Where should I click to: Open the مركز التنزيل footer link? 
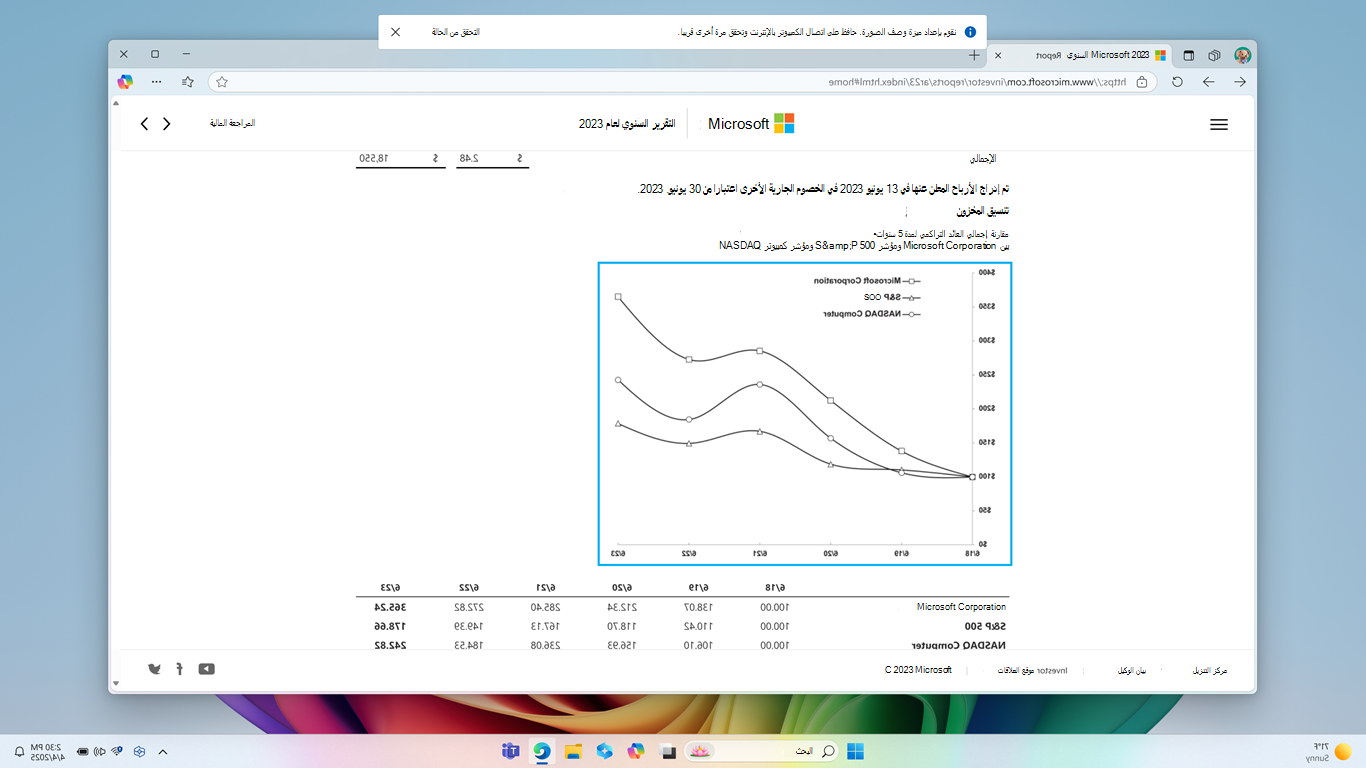(1210, 670)
